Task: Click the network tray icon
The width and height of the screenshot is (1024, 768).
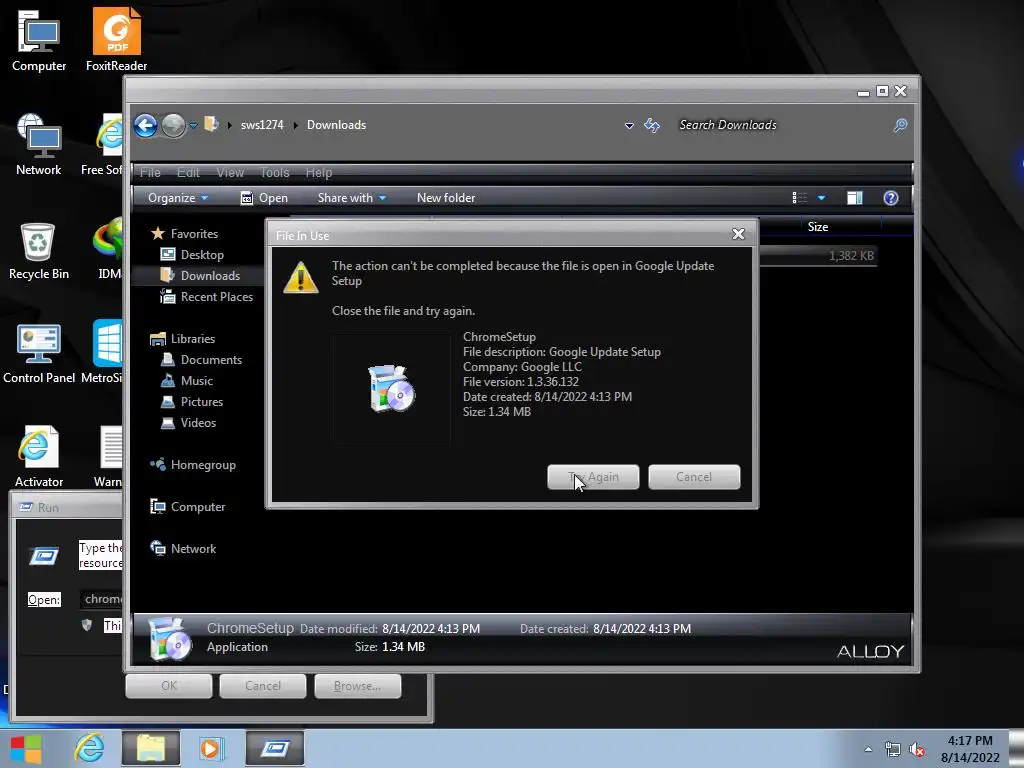Action: (x=892, y=750)
